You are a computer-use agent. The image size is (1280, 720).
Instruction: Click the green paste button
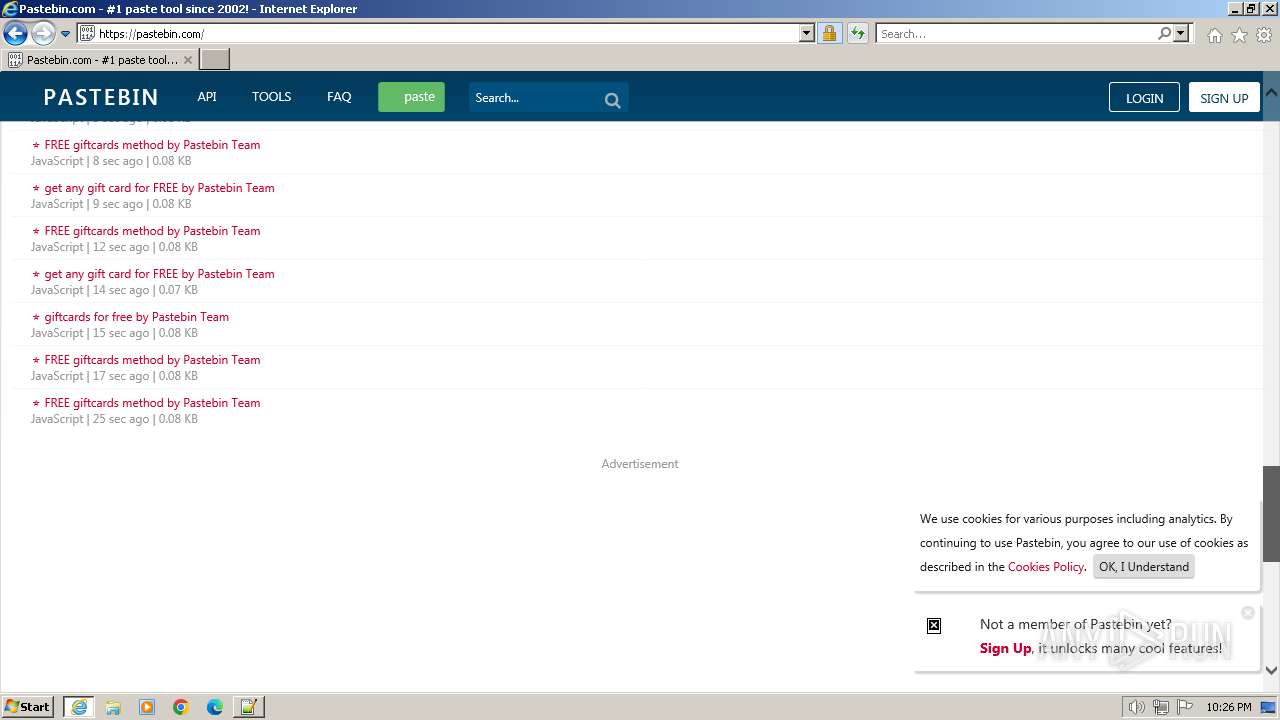[x=411, y=97]
